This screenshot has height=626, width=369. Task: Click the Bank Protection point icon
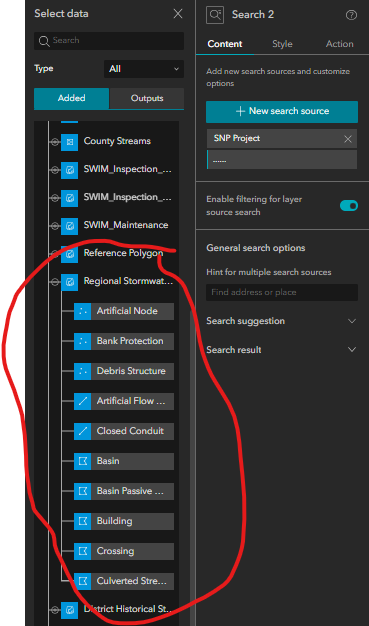pyautogui.click(x=83, y=341)
